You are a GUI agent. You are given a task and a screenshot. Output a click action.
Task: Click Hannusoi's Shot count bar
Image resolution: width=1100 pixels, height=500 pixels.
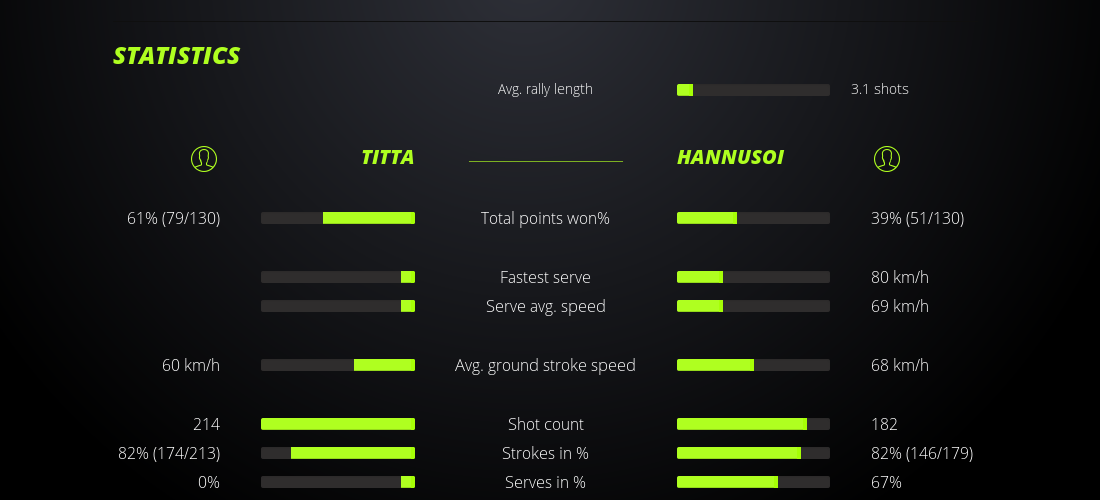[753, 424]
